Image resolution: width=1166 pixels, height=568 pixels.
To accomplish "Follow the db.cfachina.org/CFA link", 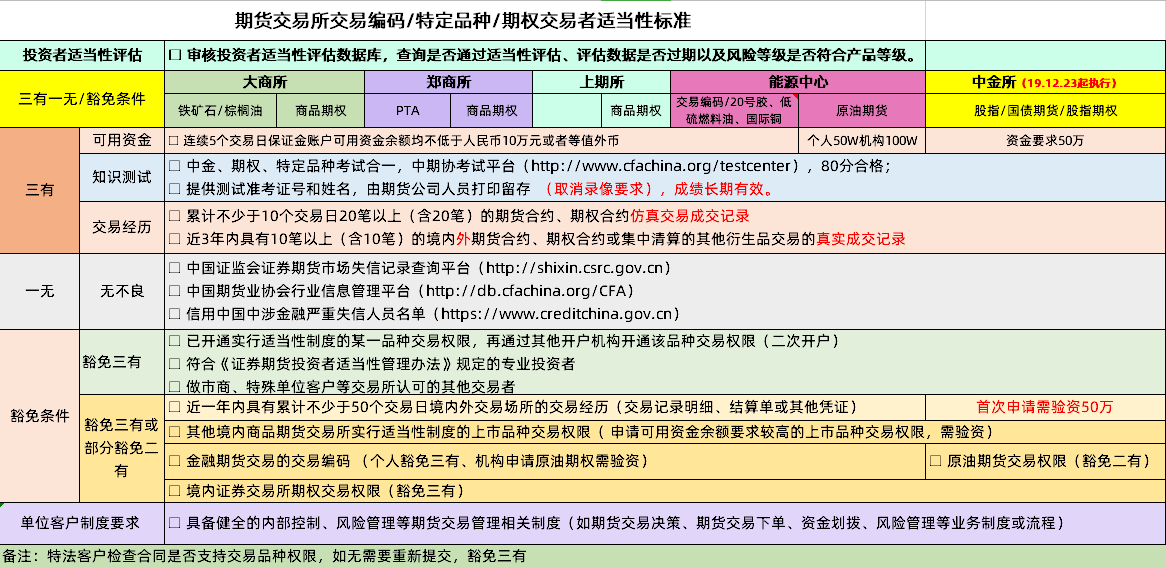I will [x=539, y=291].
